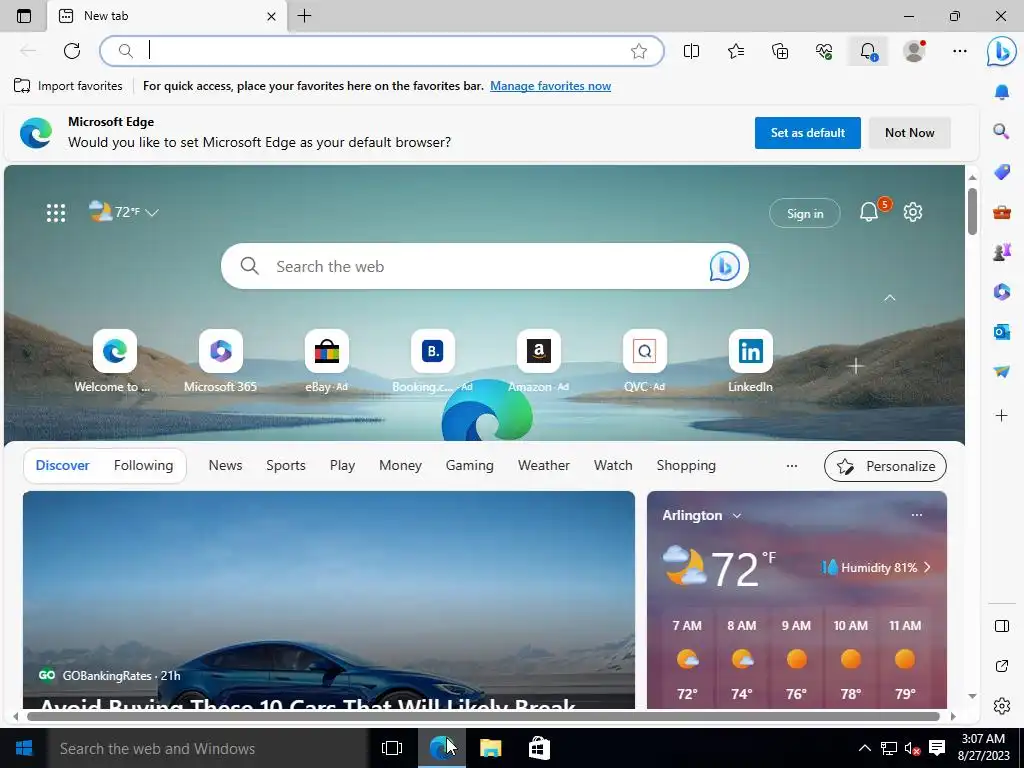
Task: Add a new quick link site
Action: point(856,366)
